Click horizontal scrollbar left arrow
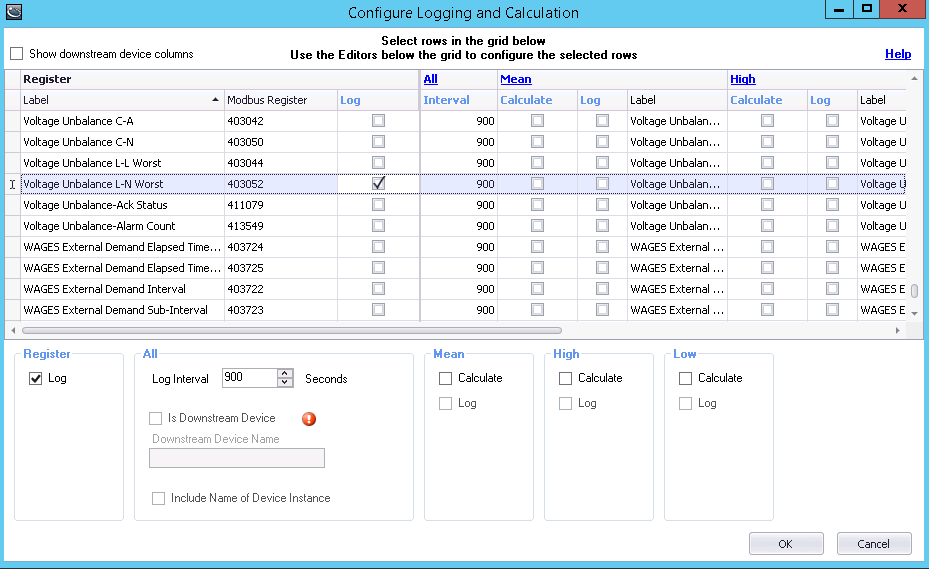 click(13, 330)
